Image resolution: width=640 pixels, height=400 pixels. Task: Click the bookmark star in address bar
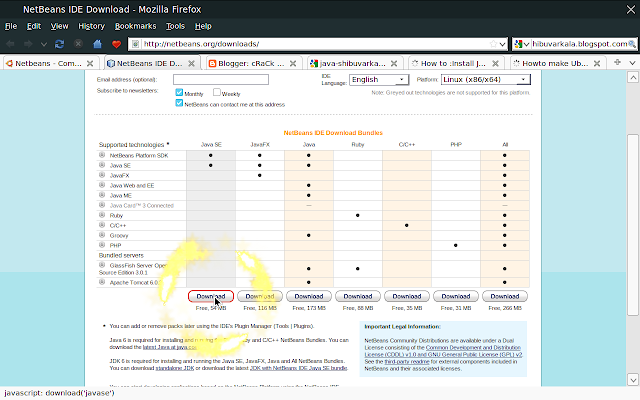[493, 44]
